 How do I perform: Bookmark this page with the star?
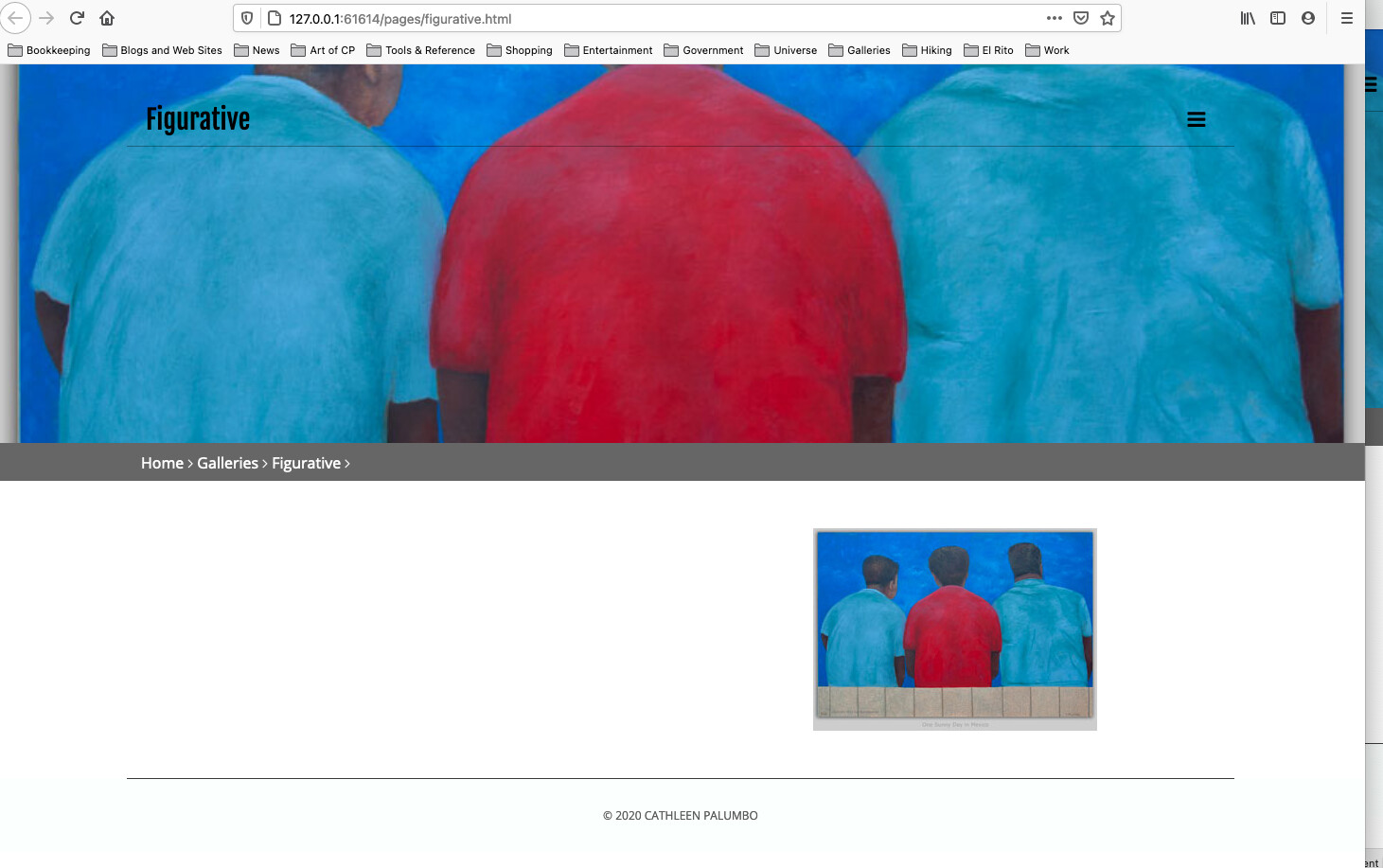coord(1108,18)
